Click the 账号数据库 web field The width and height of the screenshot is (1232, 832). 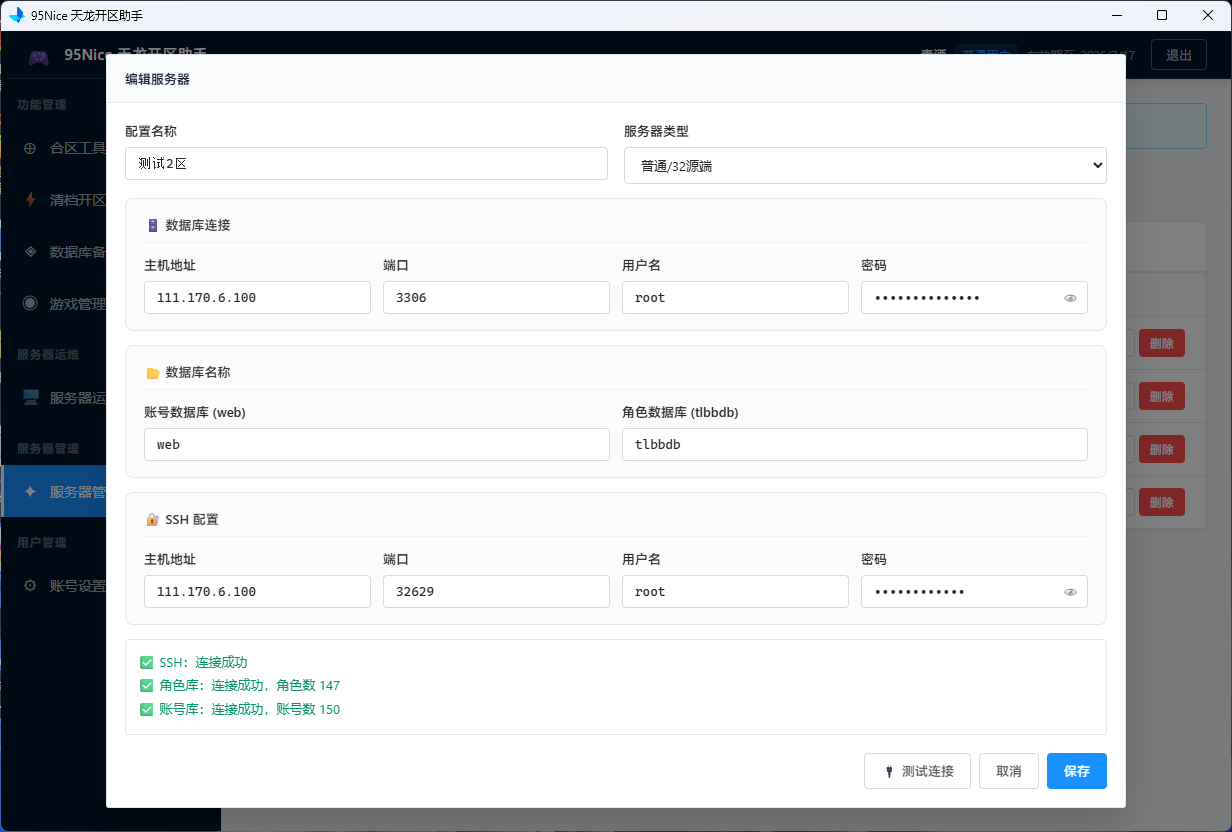tap(377, 445)
